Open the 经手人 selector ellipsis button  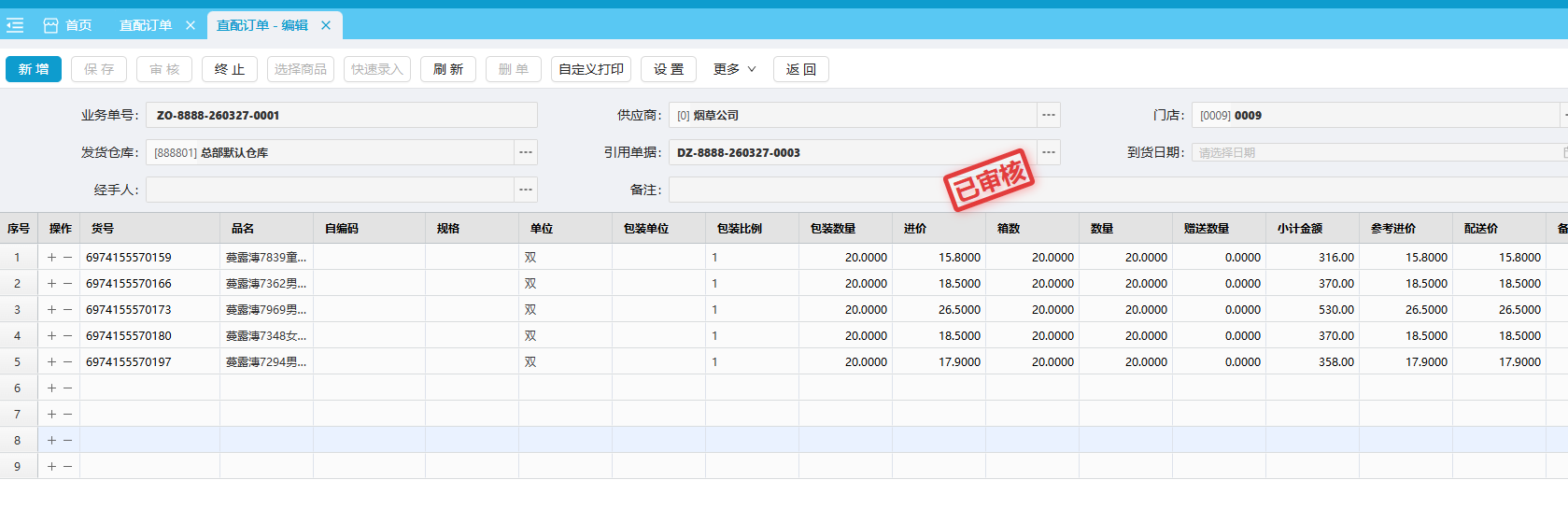[526, 190]
